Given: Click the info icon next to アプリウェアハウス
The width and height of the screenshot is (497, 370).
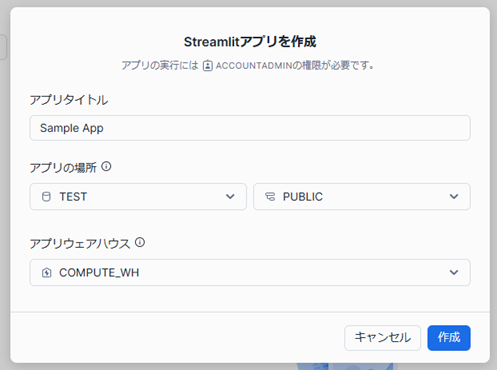Looking at the screenshot, I should point(140,242).
